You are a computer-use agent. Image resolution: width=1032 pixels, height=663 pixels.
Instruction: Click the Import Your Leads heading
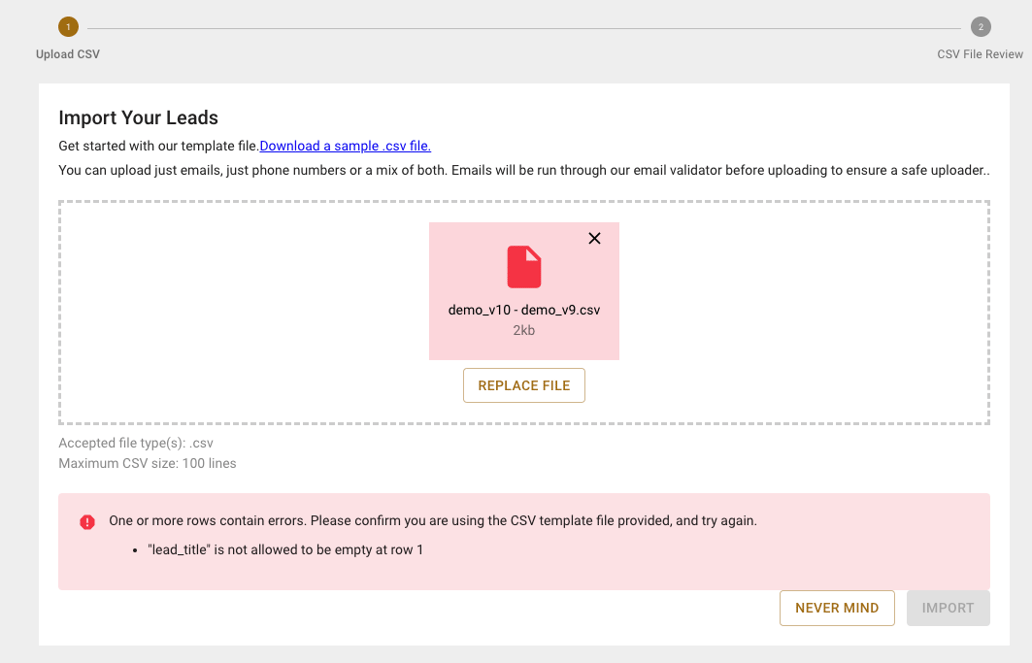tap(138, 118)
